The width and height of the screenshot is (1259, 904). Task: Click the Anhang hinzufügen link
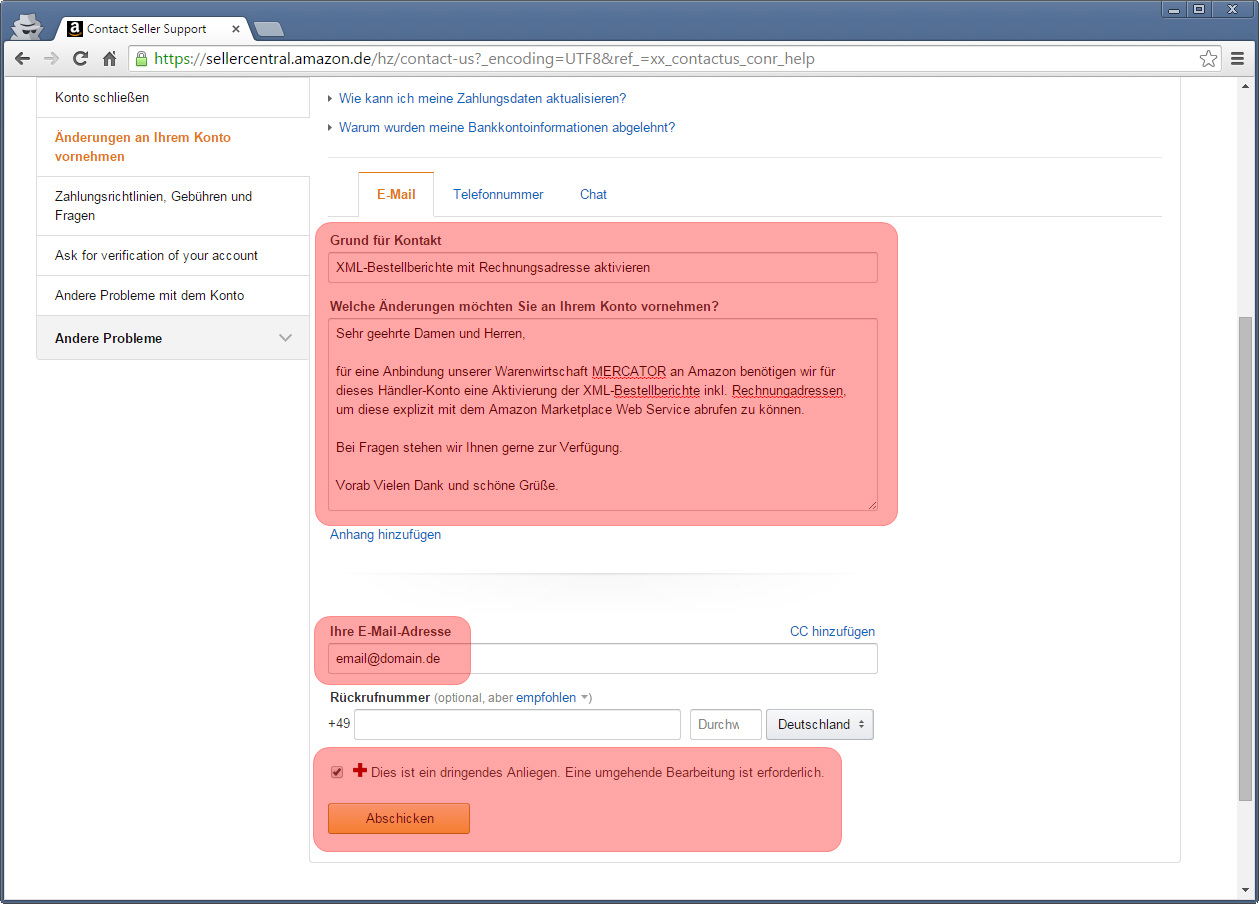[x=385, y=535]
